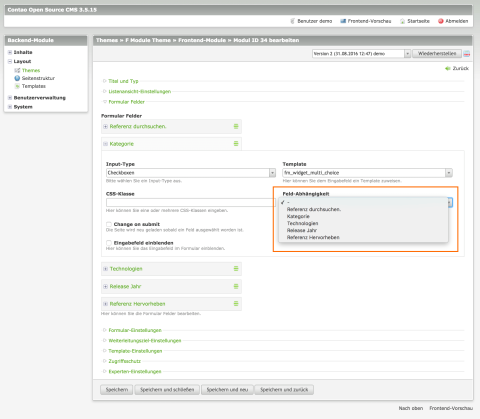Expand the Titel und Typ section
This screenshot has height=419, width=480.
(x=123, y=81)
